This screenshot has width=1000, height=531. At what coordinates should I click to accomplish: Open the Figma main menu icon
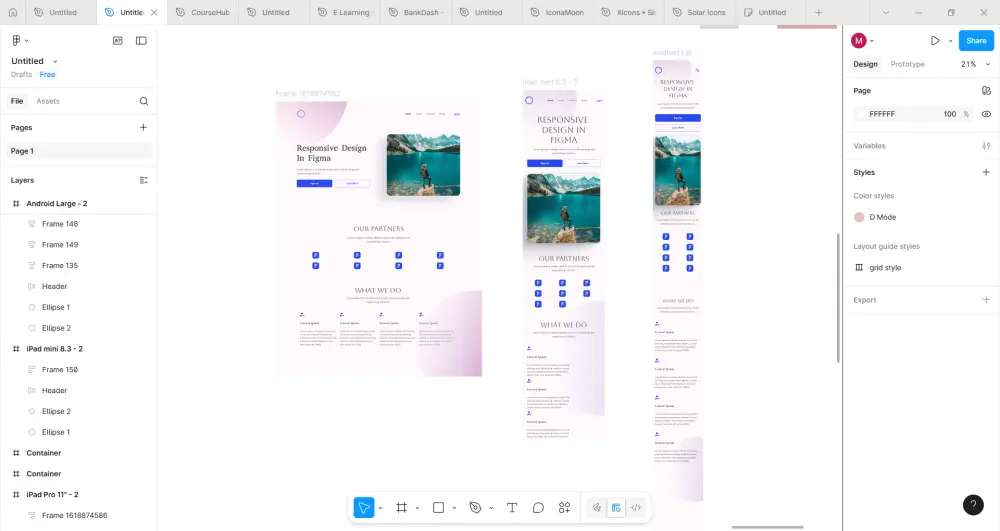click(x=17, y=40)
